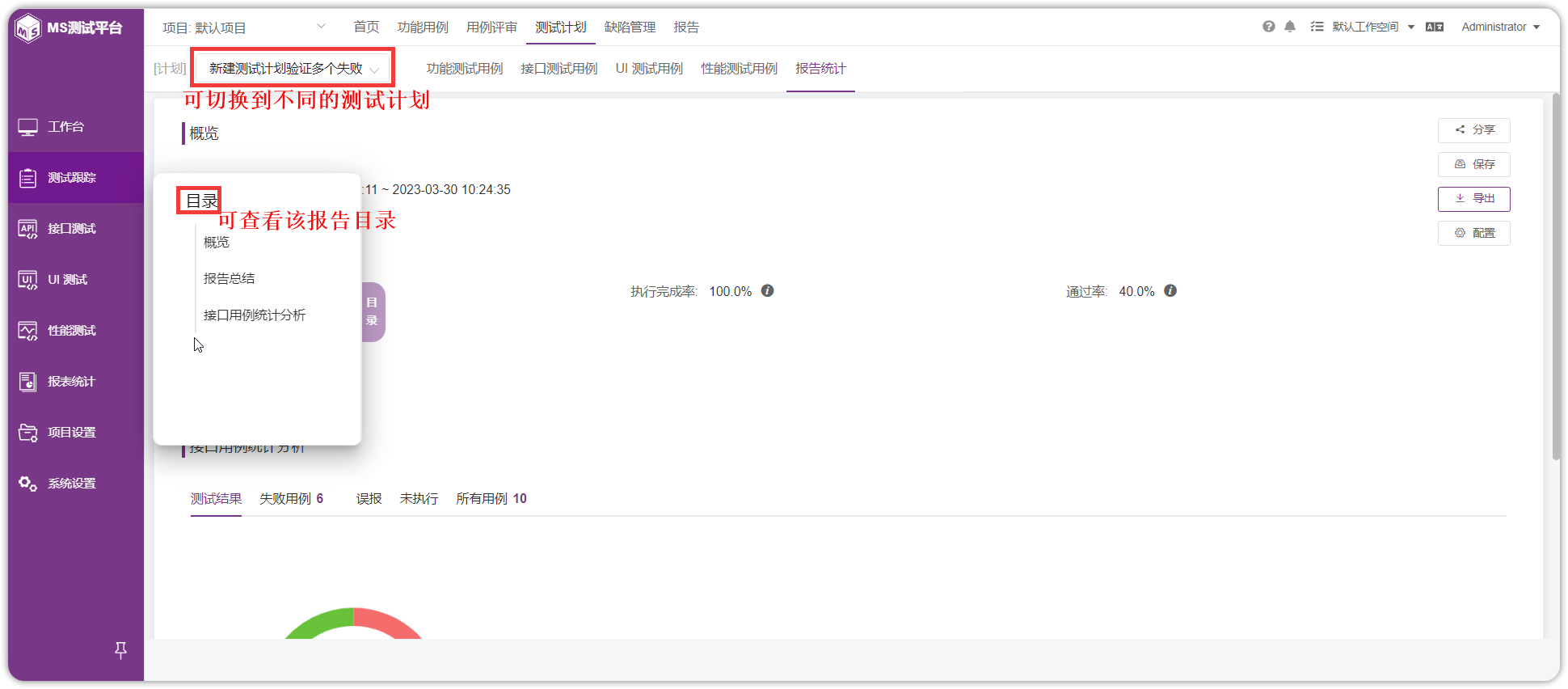
Task: Open 系统设置 in sidebar
Action: 76,484
